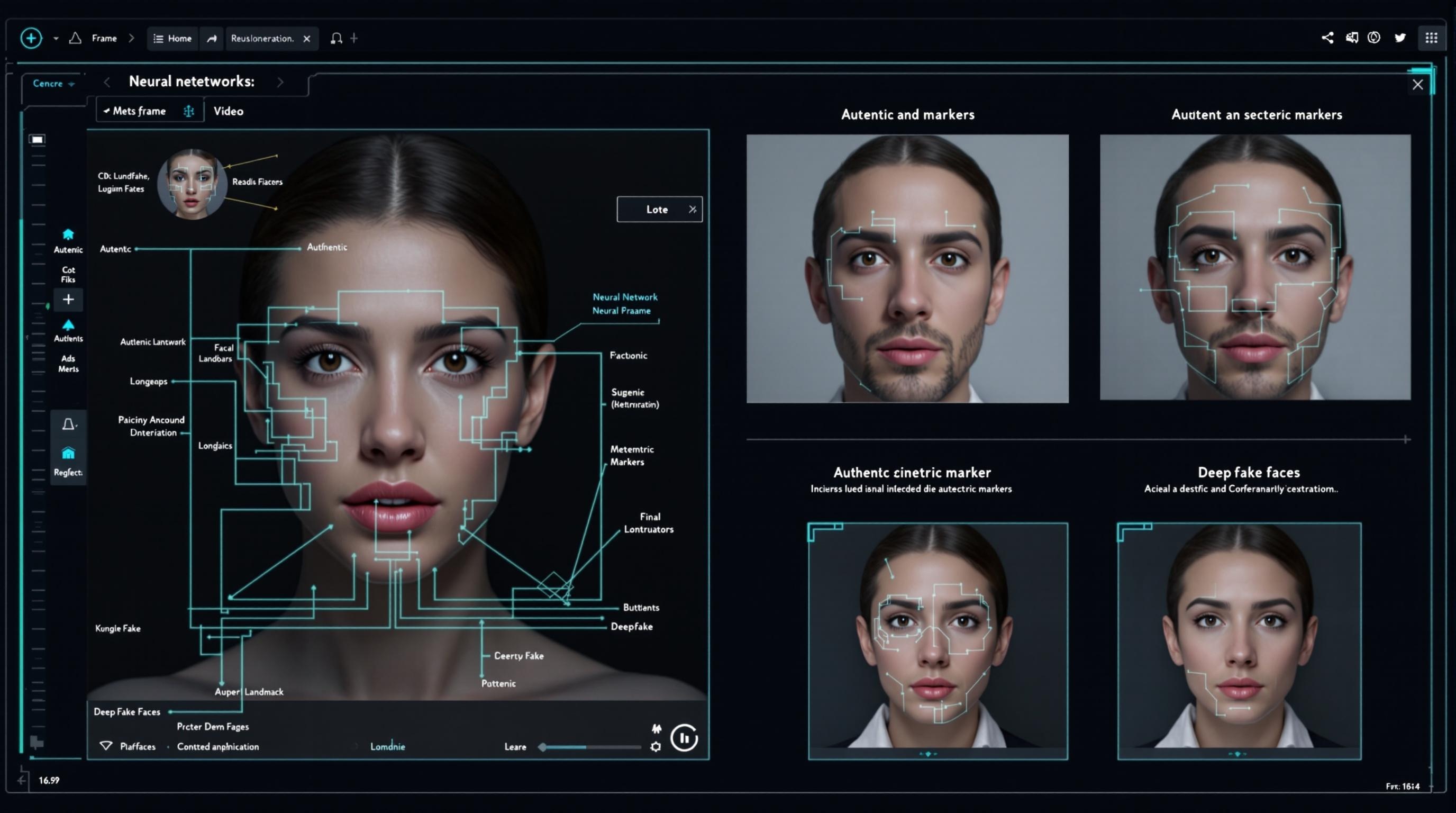Select the triangle Frame tool icon

[75, 38]
